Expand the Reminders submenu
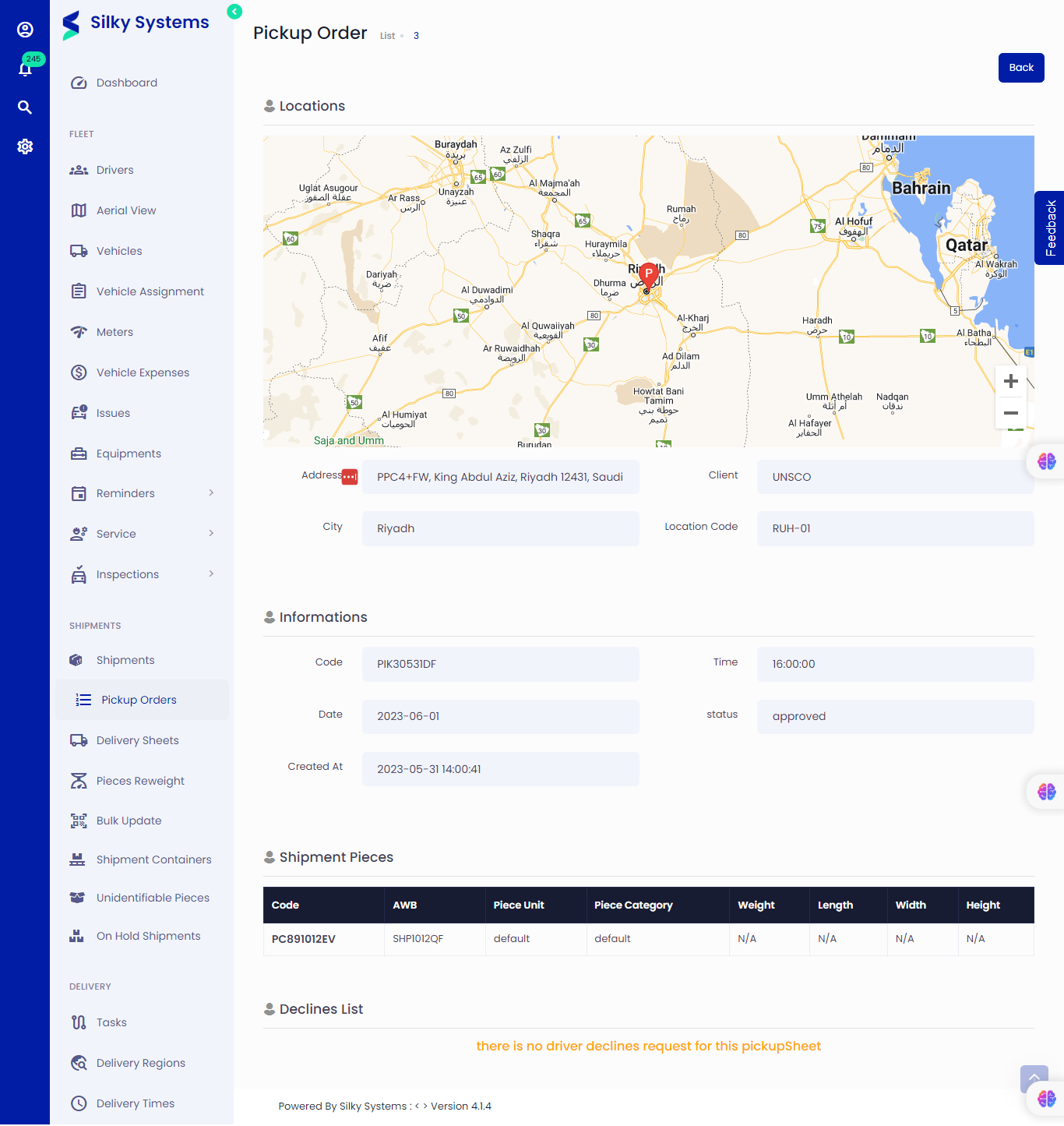 coord(211,493)
